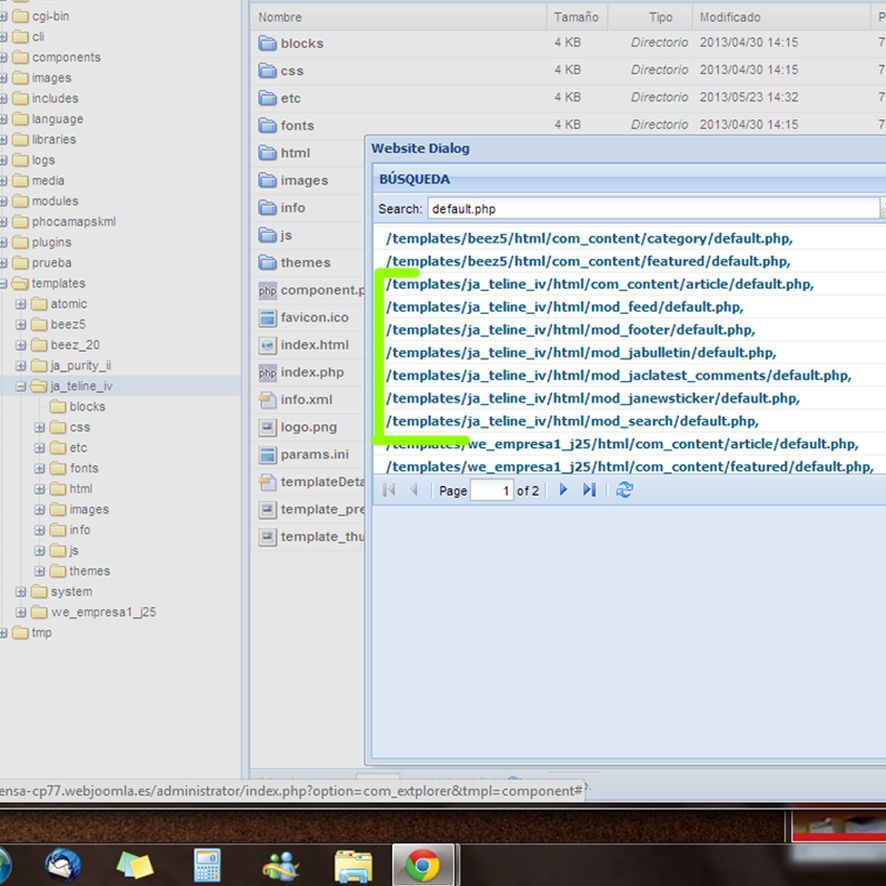Click the file icon beside index.html
Viewport: 886px width, 886px height.
(x=267, y=345)
